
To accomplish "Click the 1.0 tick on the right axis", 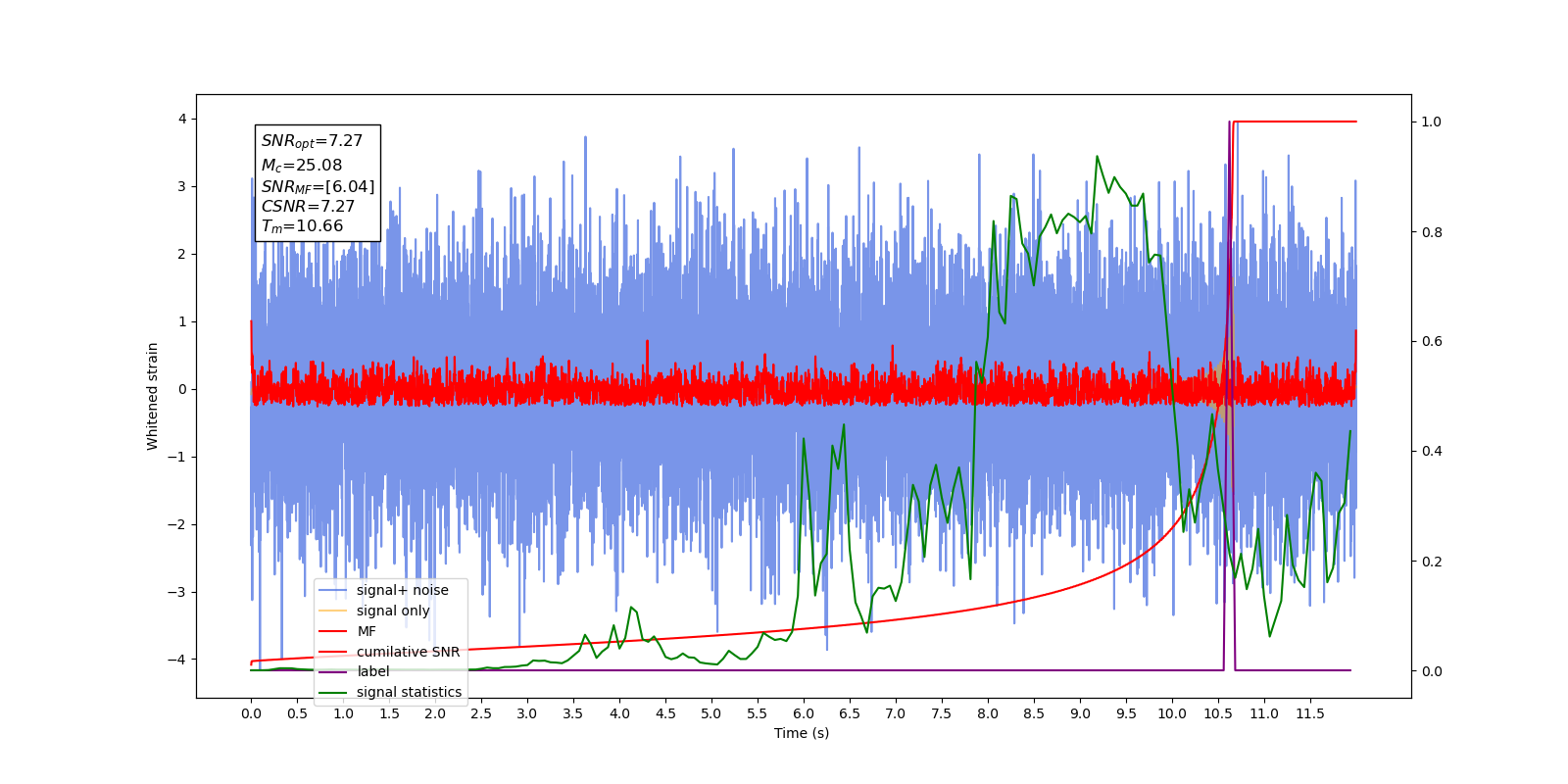I will [1432, 122].
